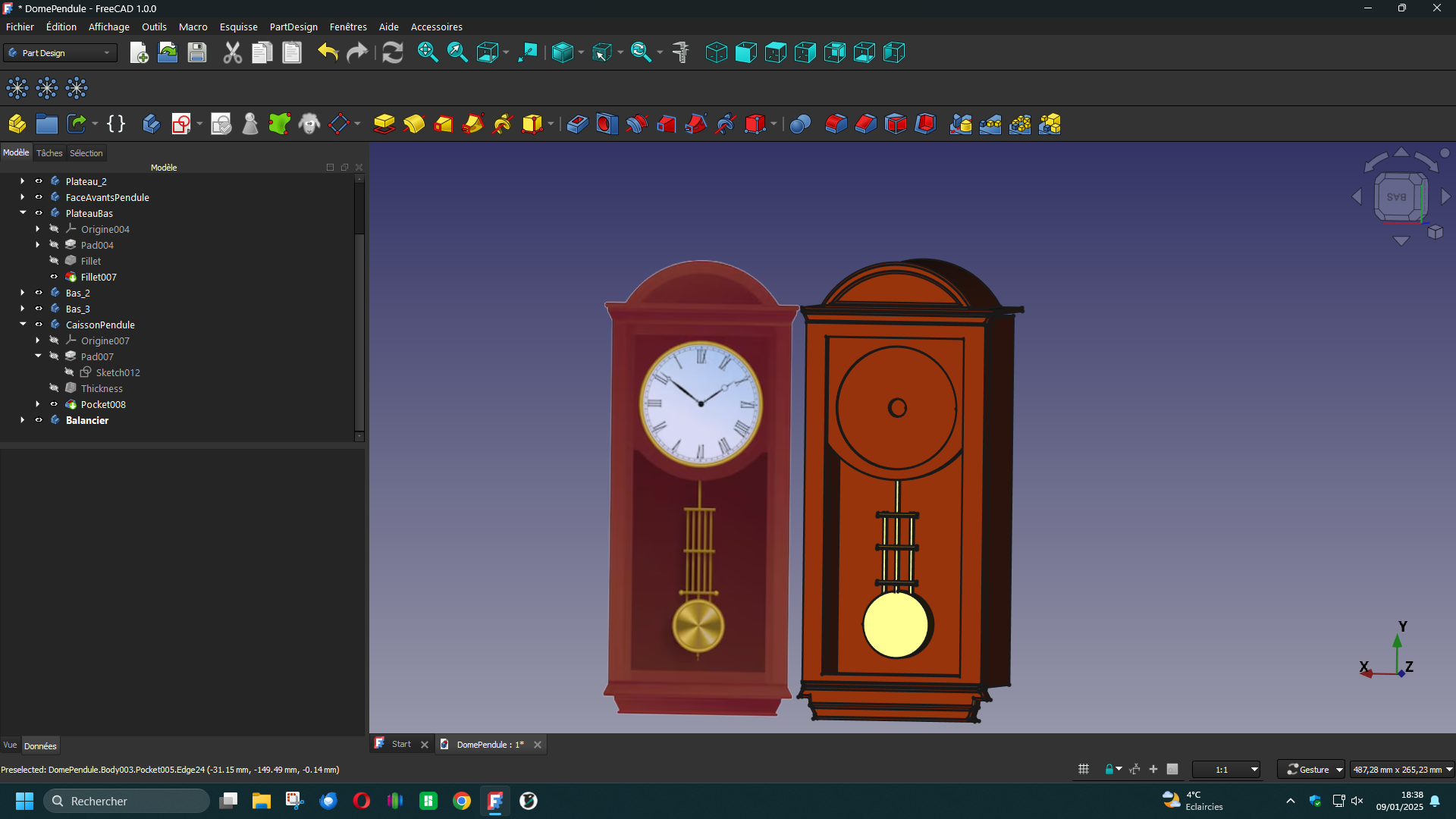Select the Pocket tool icon

(x=577, y=124)
